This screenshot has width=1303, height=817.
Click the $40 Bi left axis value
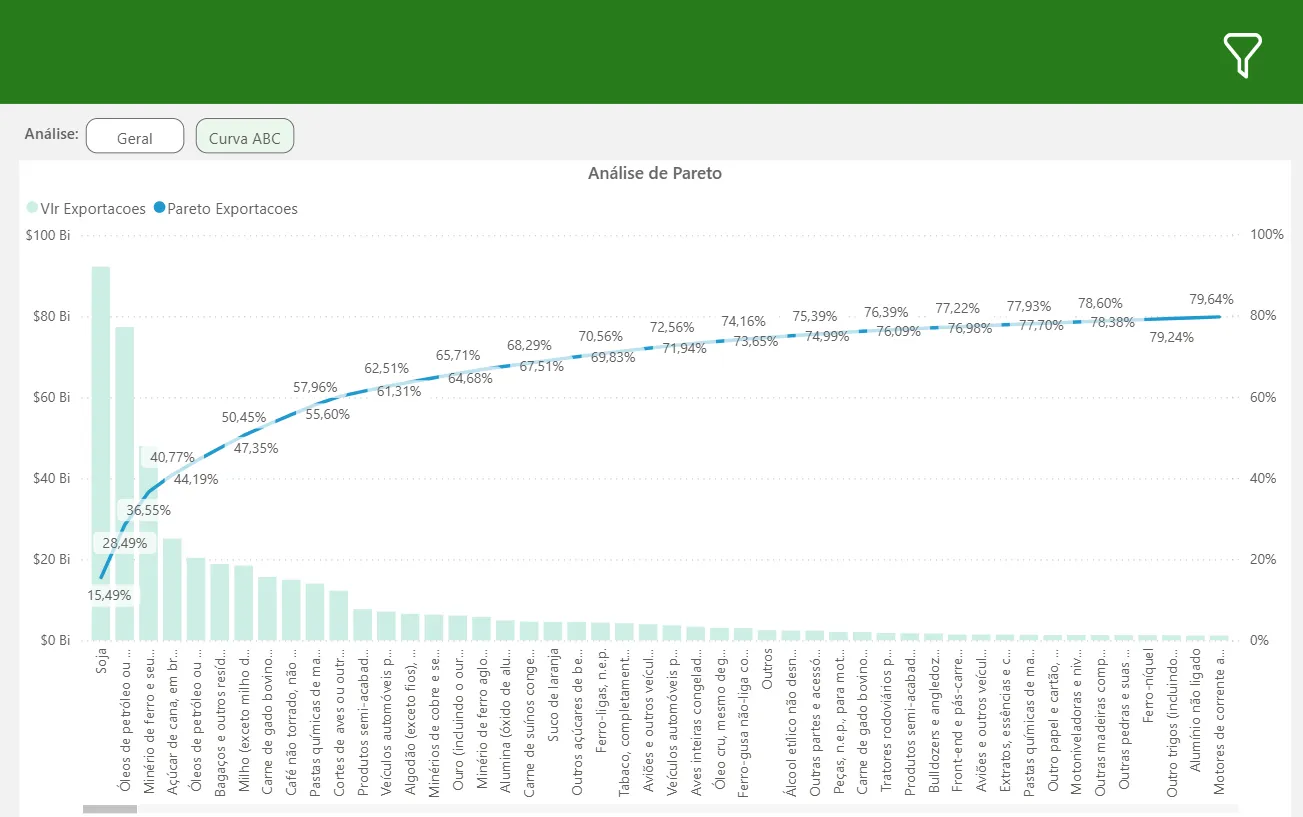[53, 478]
